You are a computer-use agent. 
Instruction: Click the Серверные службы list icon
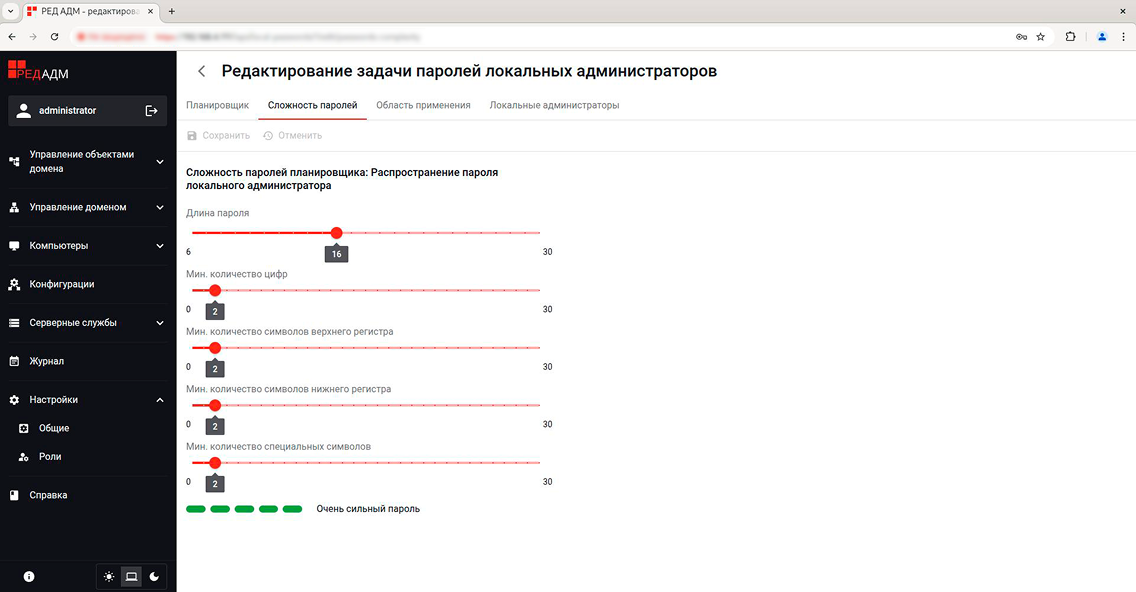tap(14, 323)
